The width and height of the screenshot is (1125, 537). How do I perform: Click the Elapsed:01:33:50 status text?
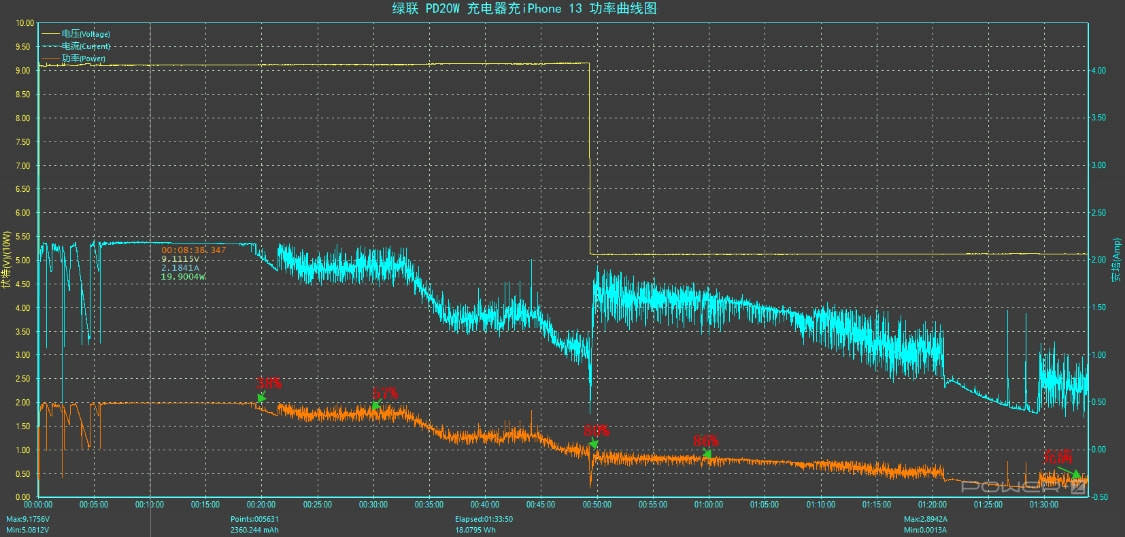[484, 518]
